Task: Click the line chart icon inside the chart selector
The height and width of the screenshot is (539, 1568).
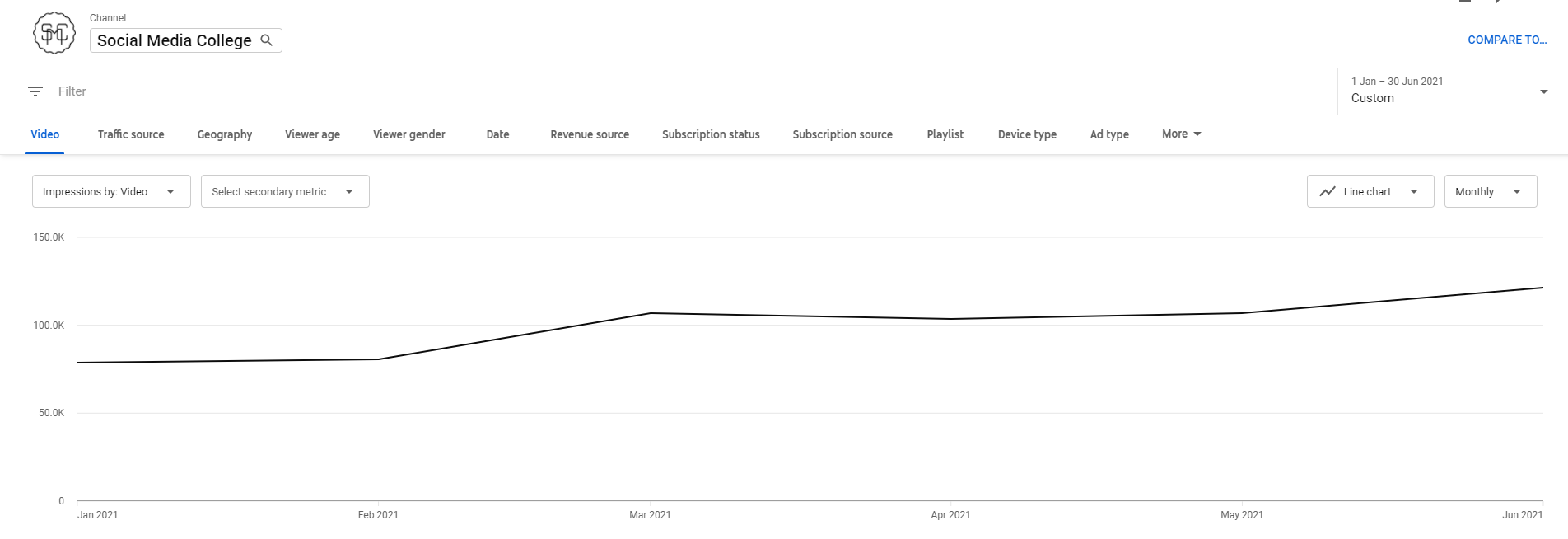Action: pyautogui.click(x=1328, y=190)
